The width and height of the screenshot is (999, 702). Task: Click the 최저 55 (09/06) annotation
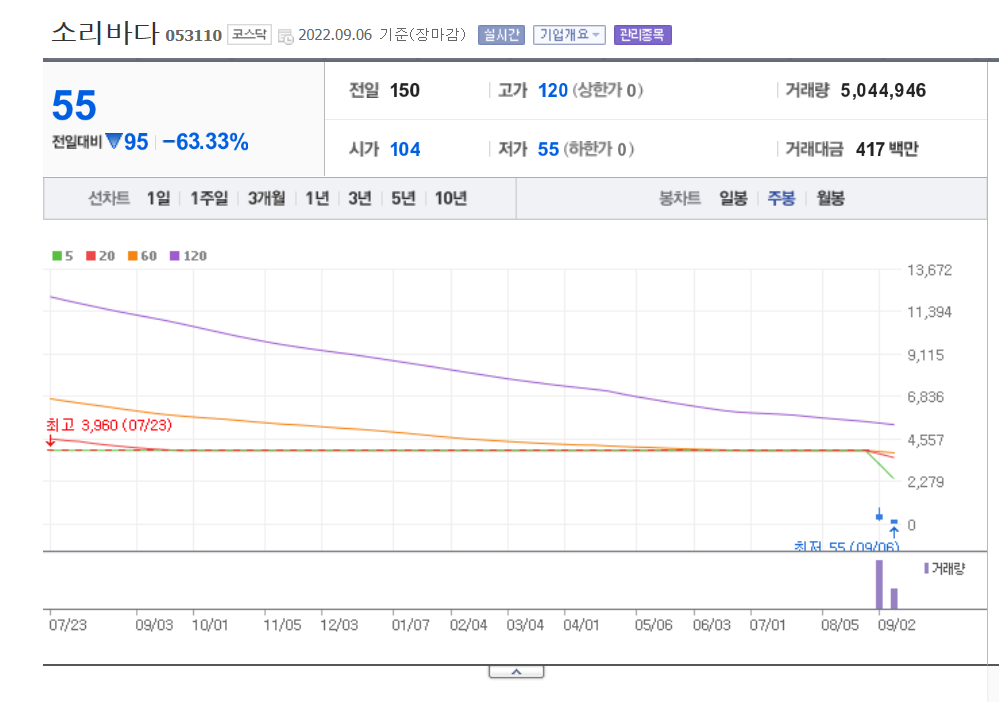click(x=846, y=546)
